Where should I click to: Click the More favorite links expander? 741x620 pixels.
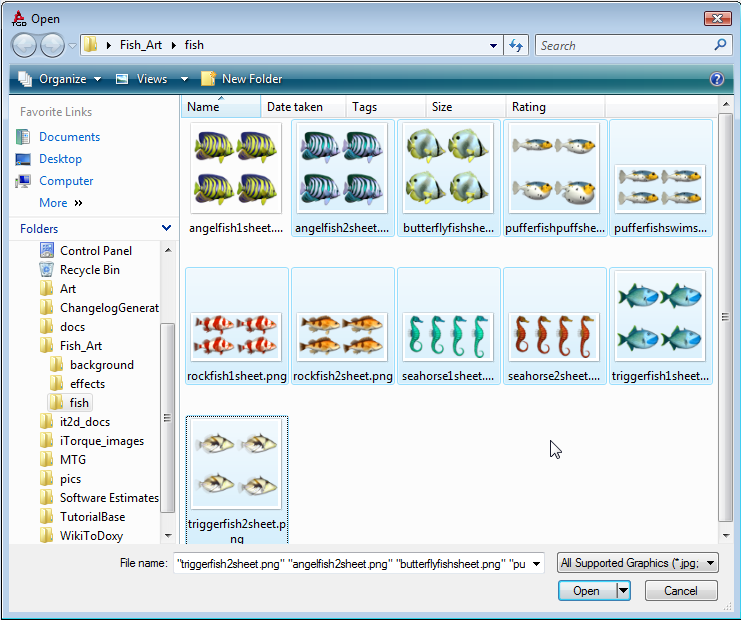pyautogui.click(x=61, y=203)
